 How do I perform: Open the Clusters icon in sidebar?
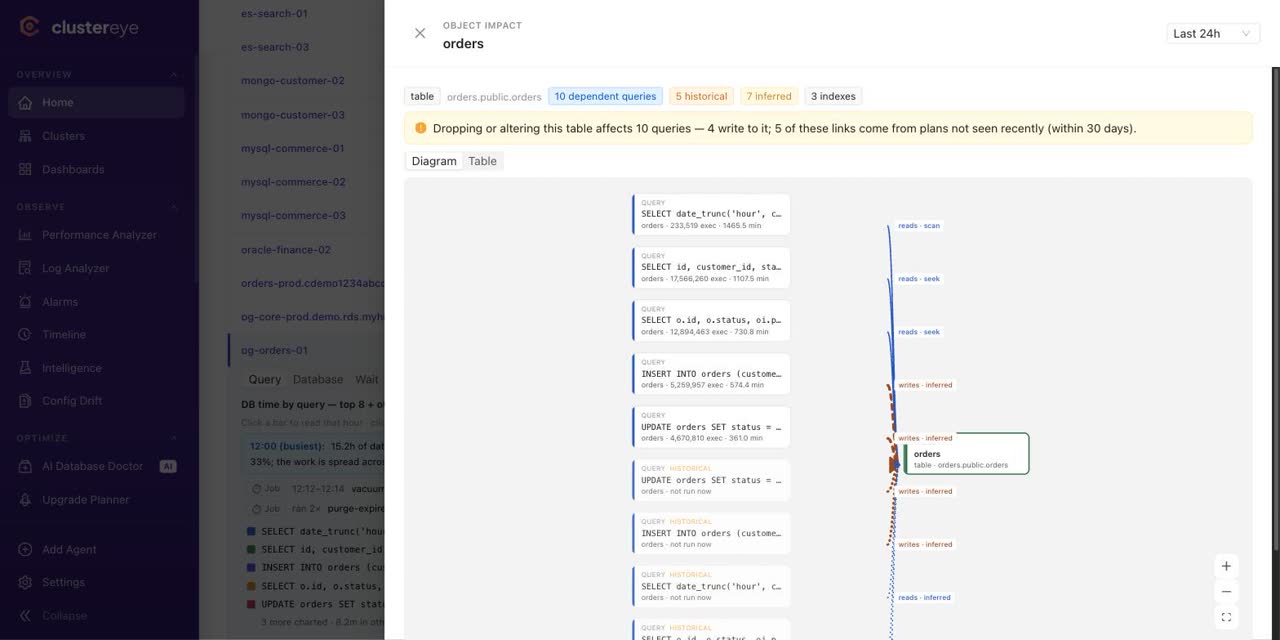tap(25, 136)
